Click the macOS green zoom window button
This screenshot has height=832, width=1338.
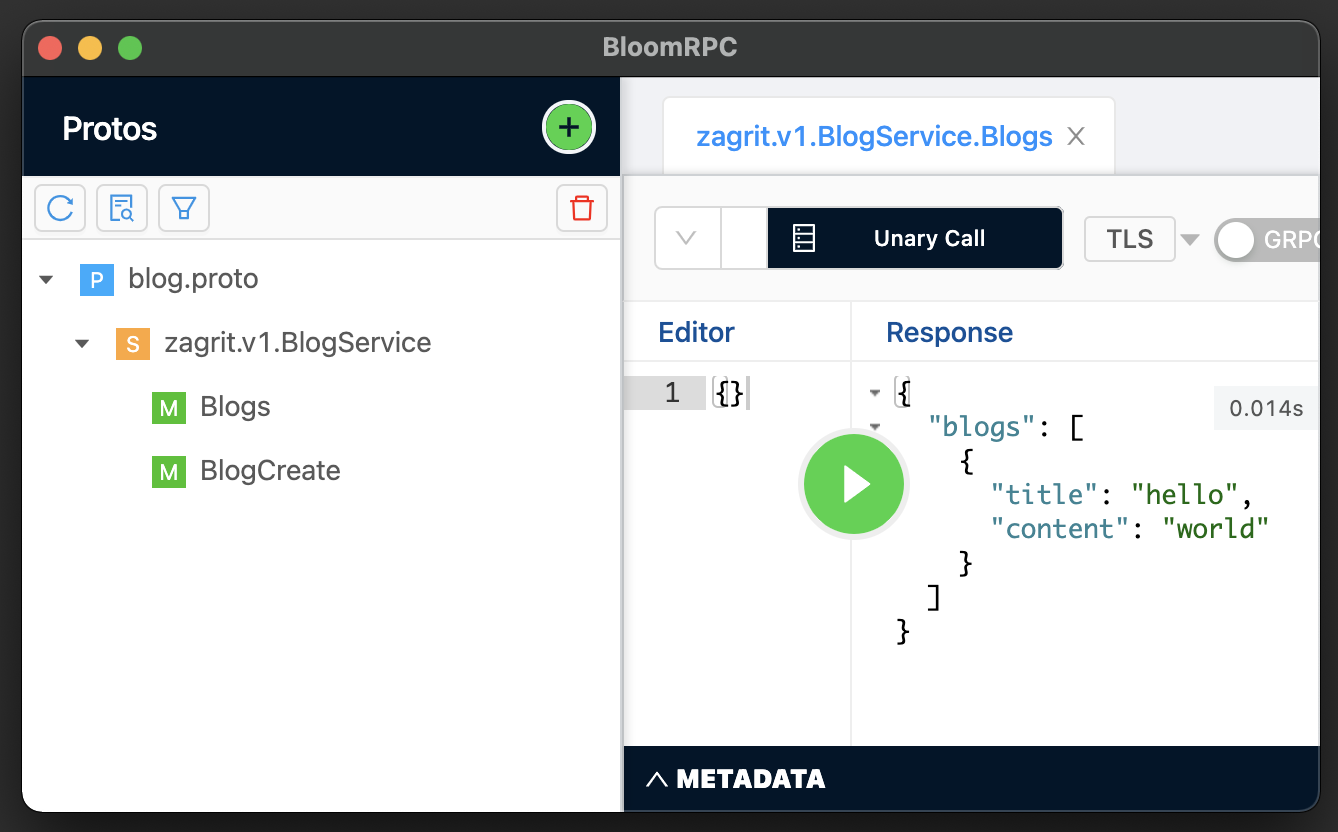pos(130,47)
